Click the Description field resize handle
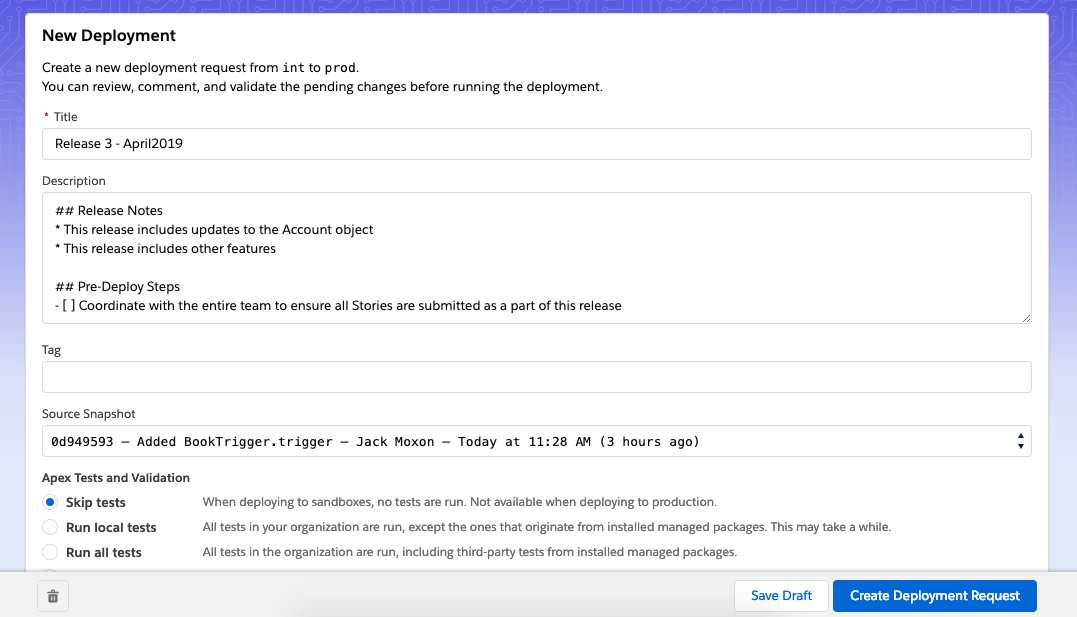The width and height of the screenshot is (1077, 617). pyautogui.click(x=1026, y=318)
